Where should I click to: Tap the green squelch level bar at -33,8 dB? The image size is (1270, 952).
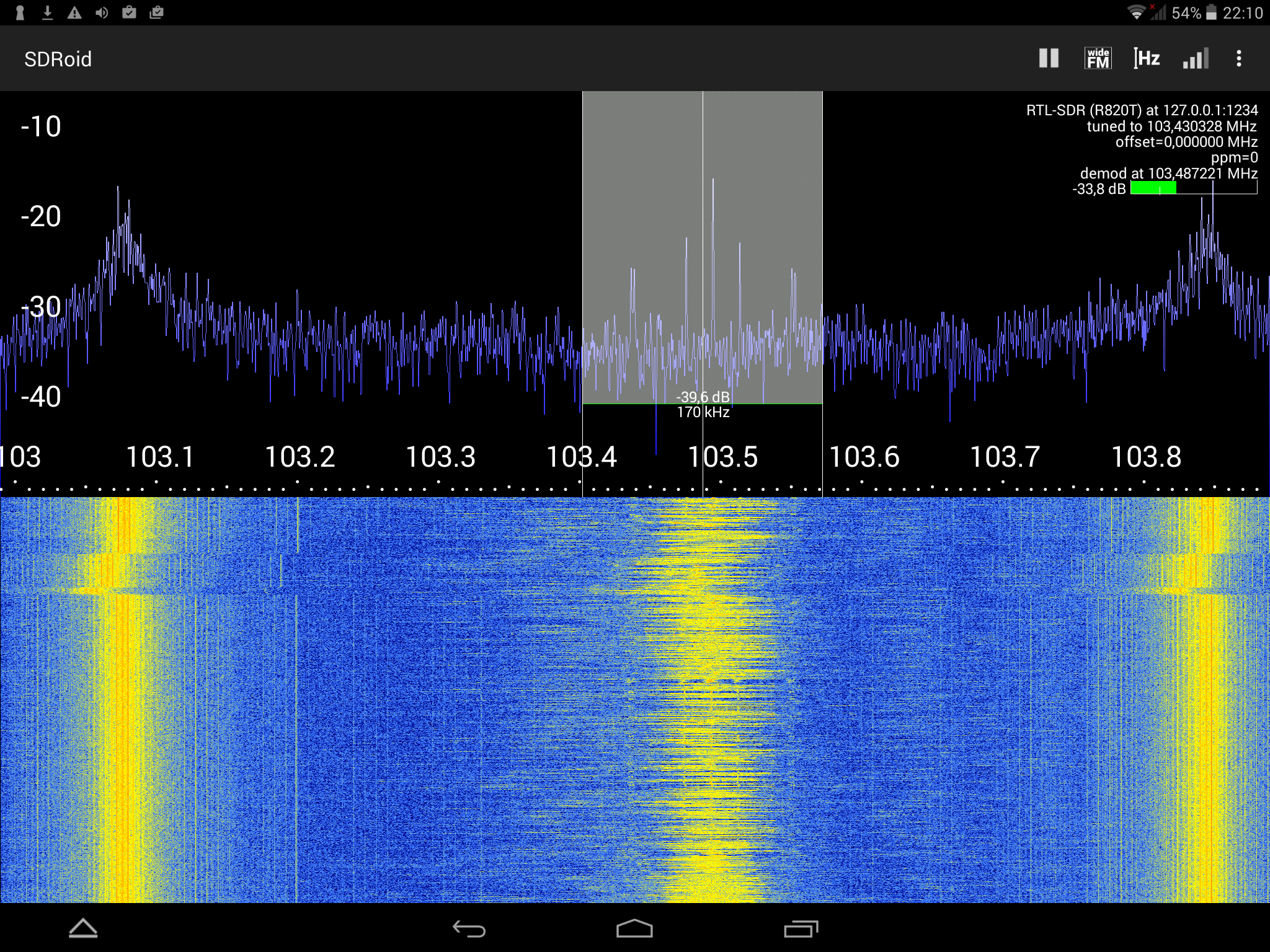1153,188
